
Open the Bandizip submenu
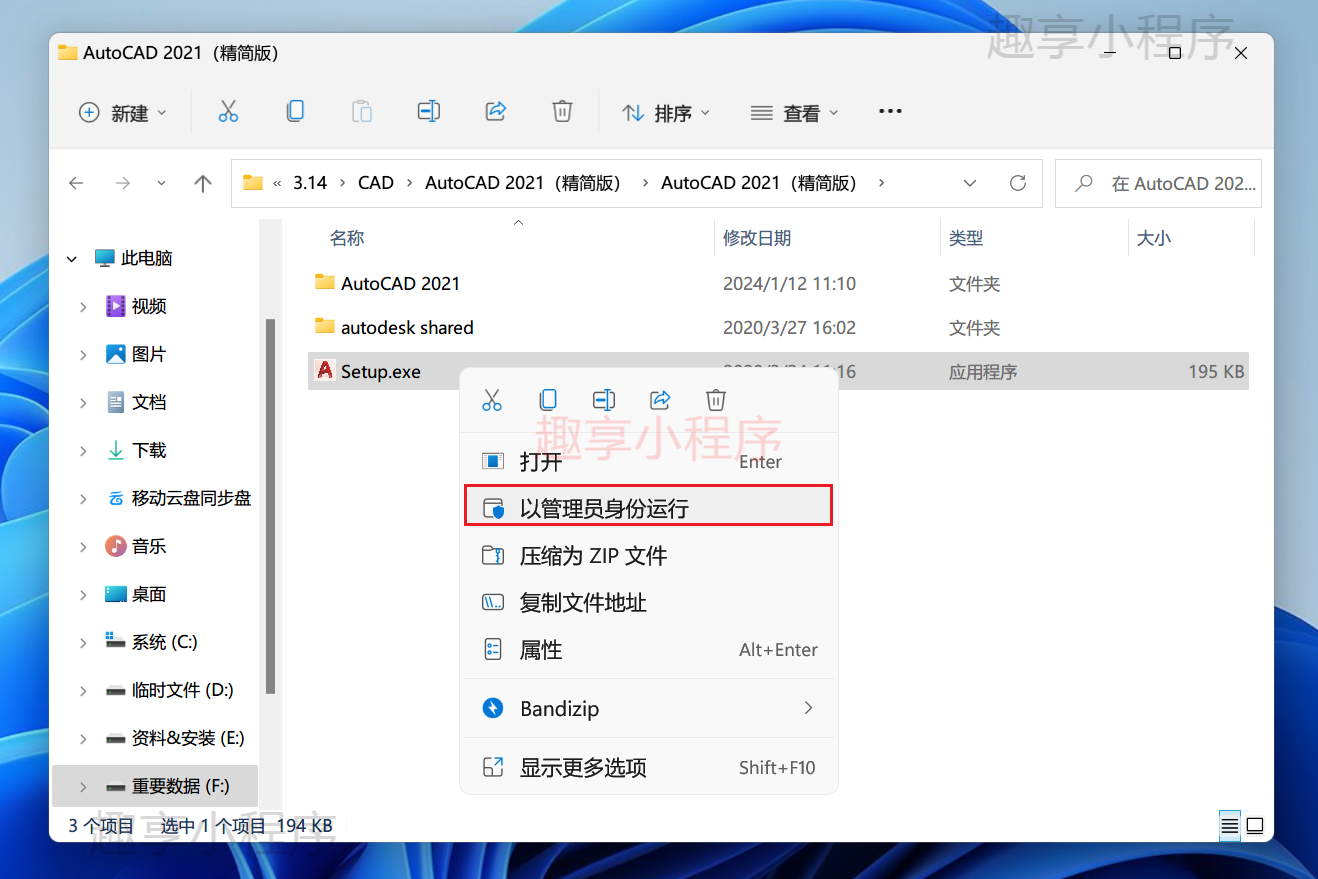pyautogui.click(x=649, y=708)
